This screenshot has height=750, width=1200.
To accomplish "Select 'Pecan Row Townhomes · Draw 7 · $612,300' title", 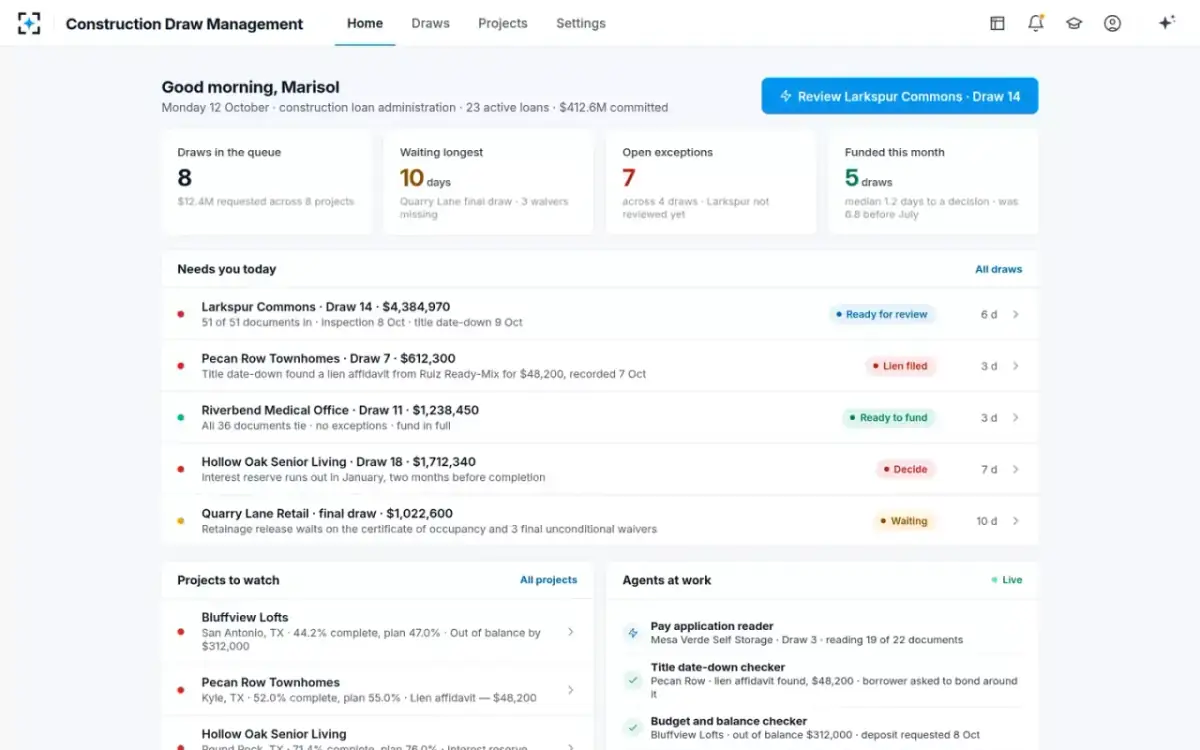I will [328, 358].
